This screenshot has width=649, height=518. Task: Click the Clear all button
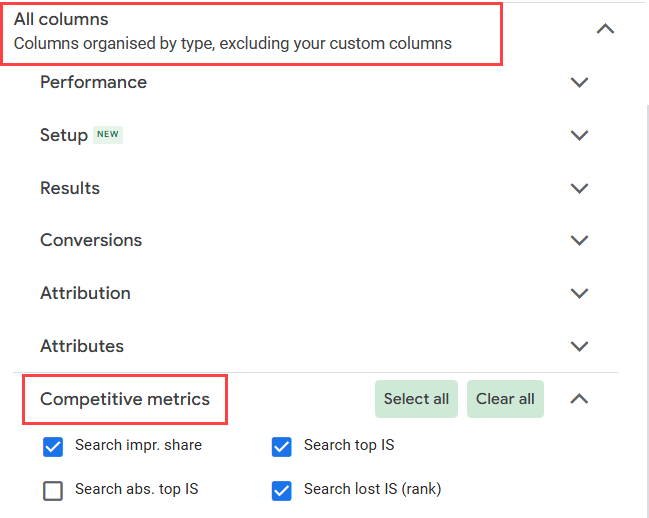click(505, 399)
